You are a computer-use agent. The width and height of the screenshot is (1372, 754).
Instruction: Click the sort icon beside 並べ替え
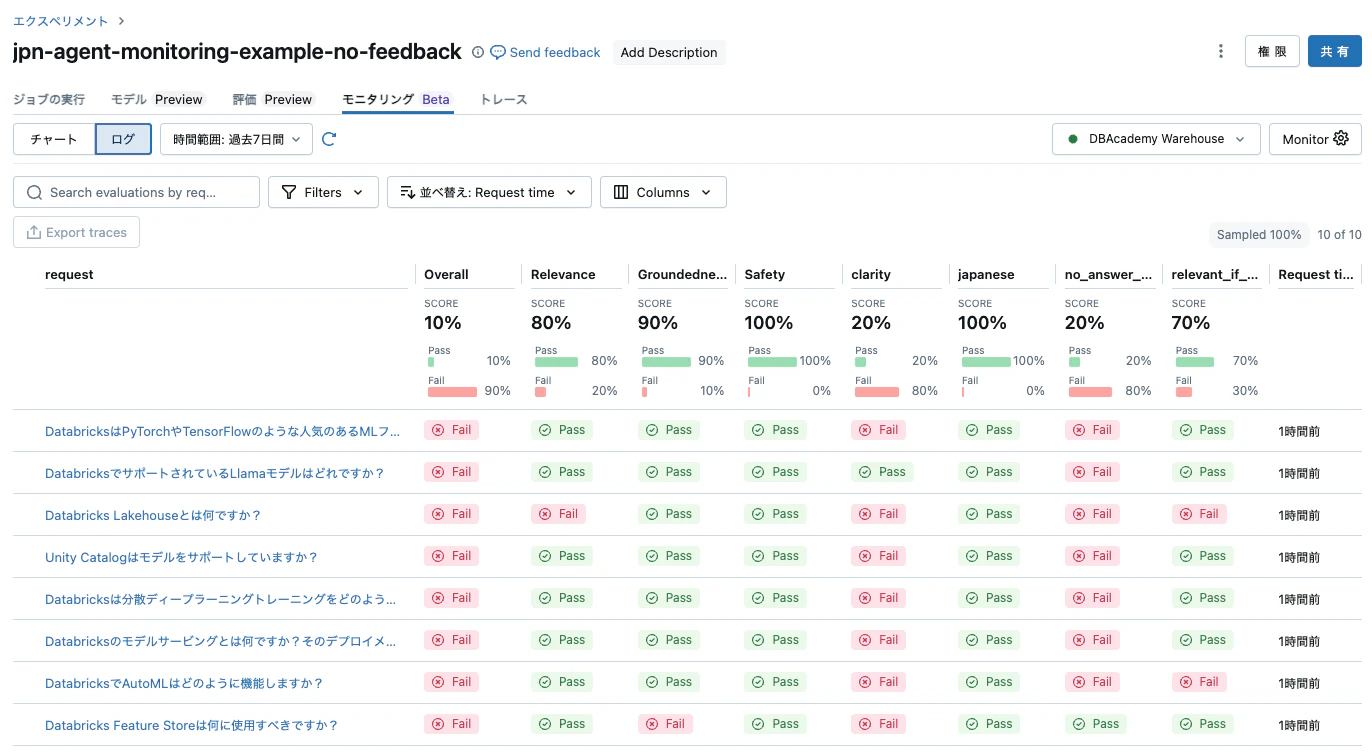pos(407,192)
